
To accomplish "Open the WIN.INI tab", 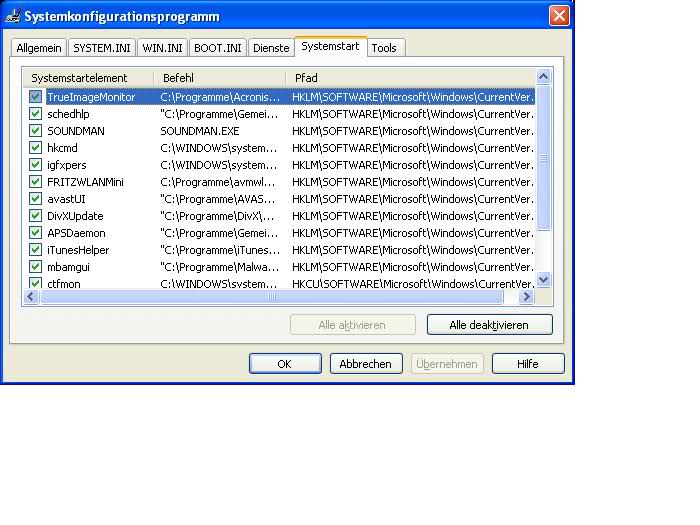I will 162,48.
